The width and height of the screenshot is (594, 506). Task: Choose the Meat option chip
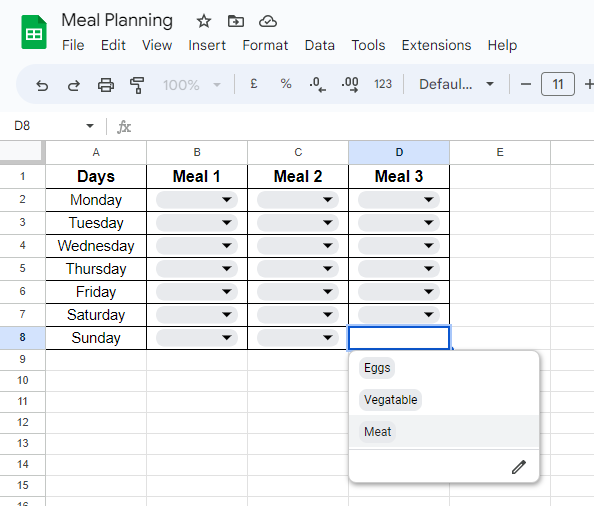pyautogui.click(x=377, y=432)
